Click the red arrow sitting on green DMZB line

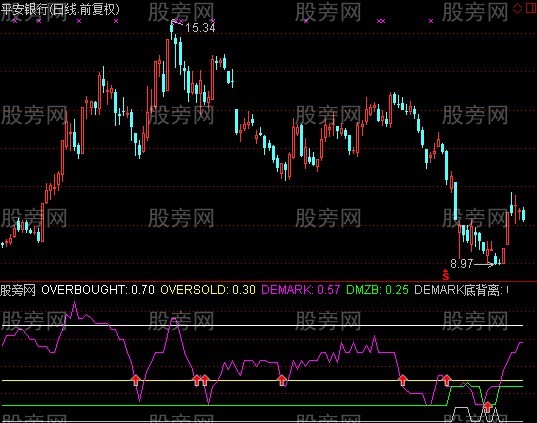[487, 407]
